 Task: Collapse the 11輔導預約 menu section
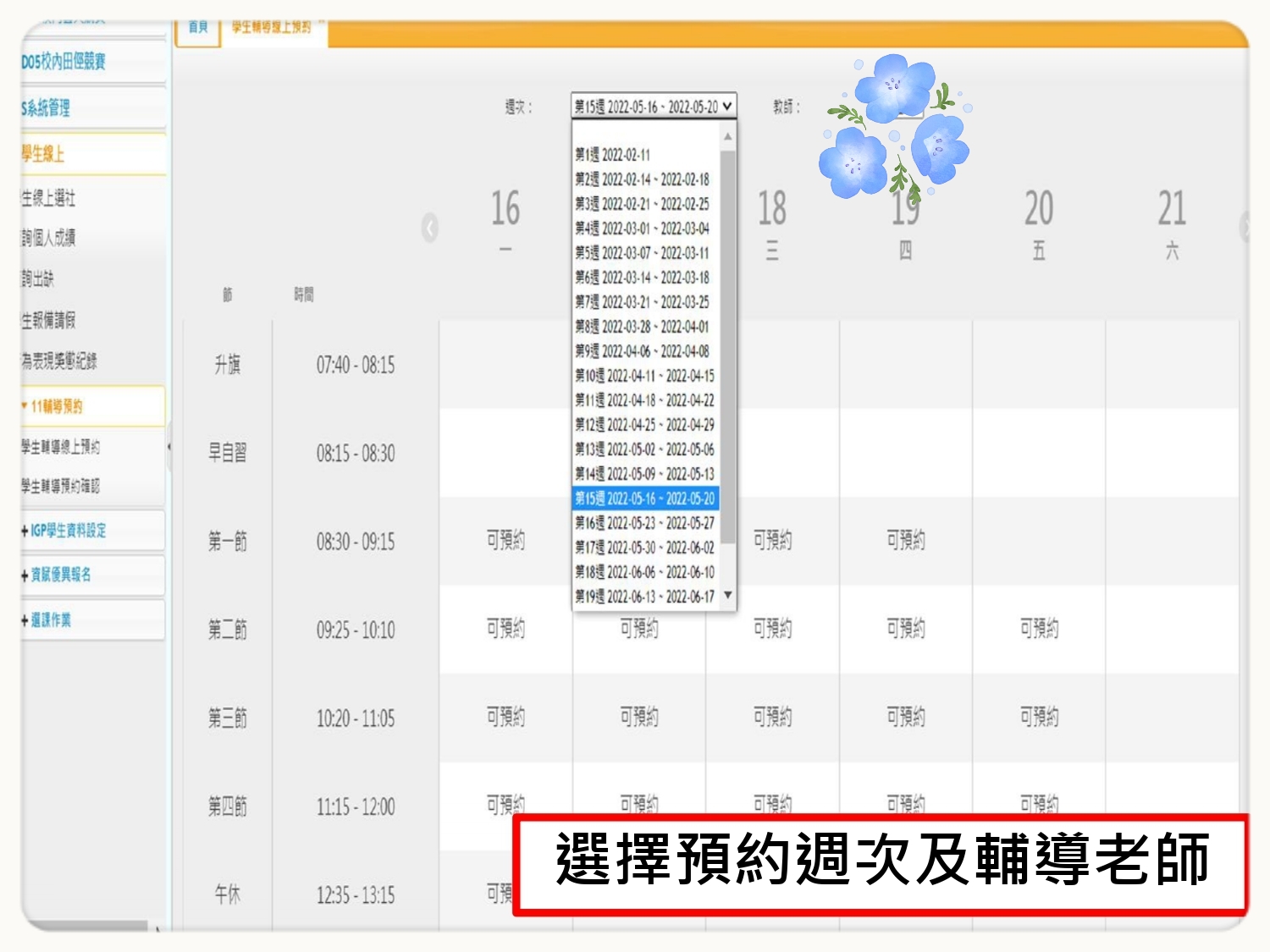pyautogui.click(x=56, y=407)
